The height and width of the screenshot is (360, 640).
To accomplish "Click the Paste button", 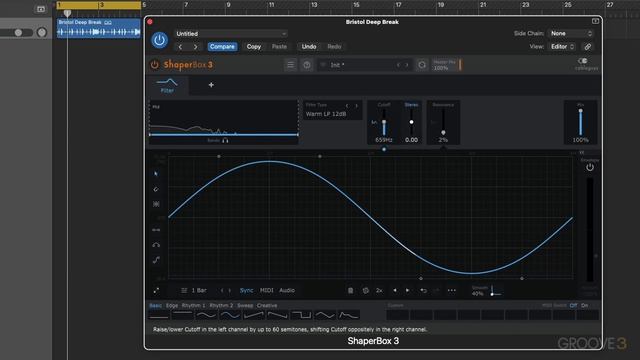I will [279, 47].
